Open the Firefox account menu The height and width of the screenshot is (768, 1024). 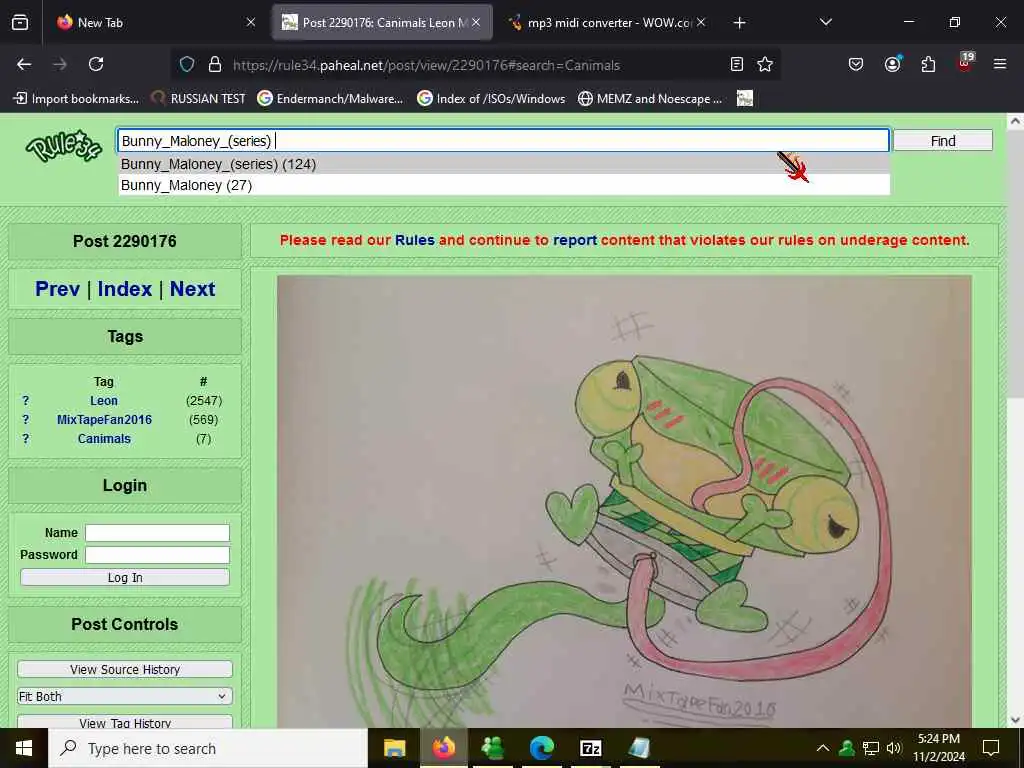point(892,64)
